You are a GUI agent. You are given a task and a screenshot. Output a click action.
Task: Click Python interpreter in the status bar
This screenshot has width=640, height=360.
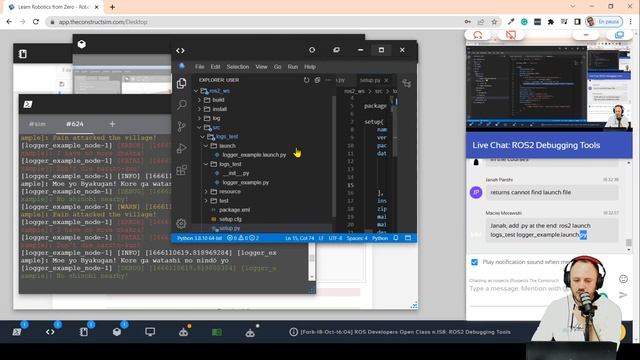click(x=200, y=238)
